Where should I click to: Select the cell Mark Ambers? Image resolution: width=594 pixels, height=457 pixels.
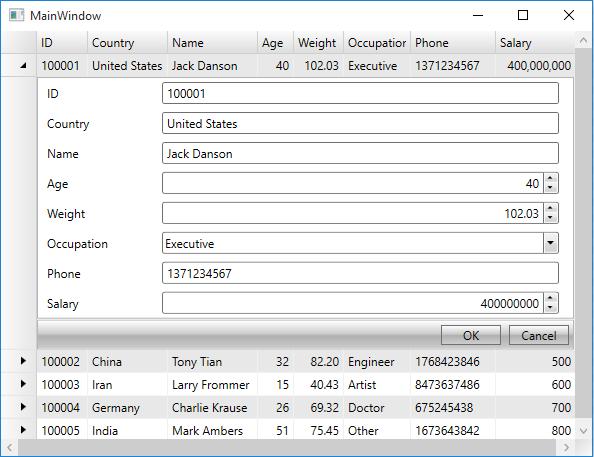[x=213, y=430]
